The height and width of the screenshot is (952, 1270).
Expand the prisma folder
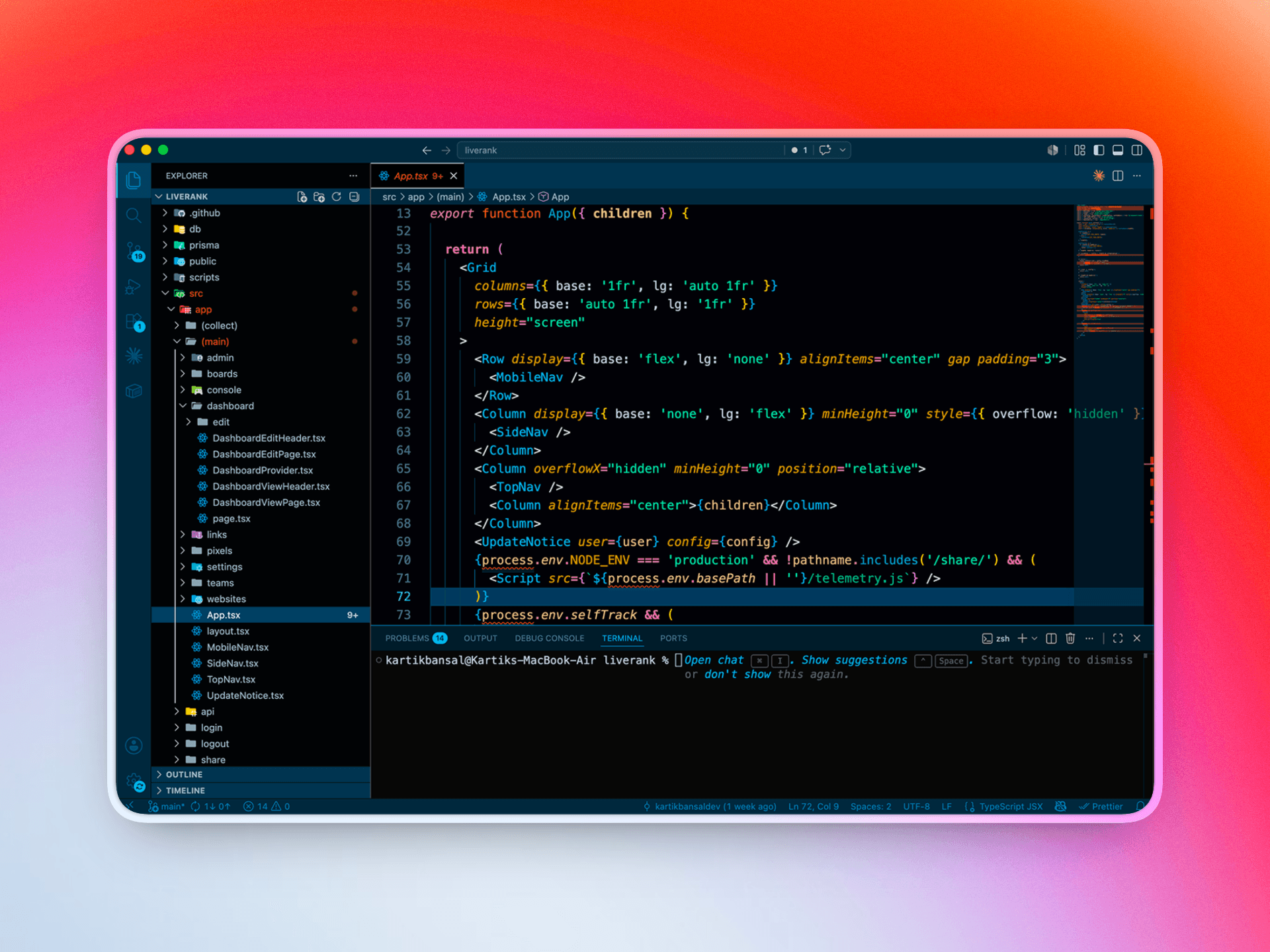[x=261, y=245]
